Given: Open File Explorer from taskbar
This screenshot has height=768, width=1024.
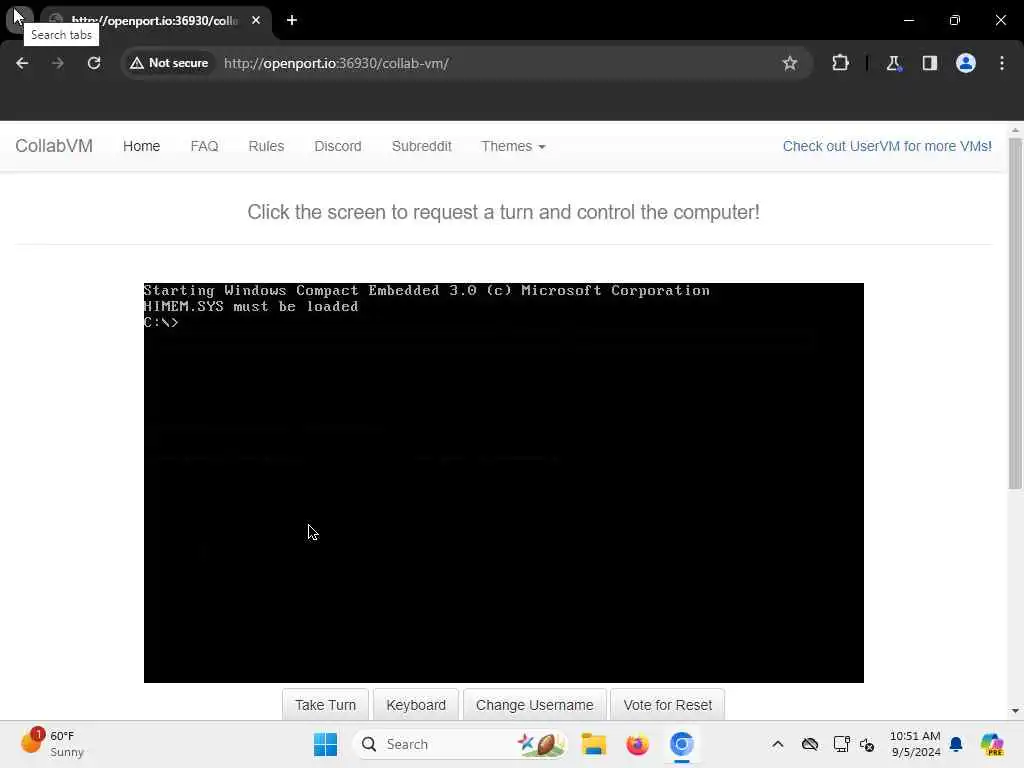Looking at the screenshot, I should click(x=594, y=744).
